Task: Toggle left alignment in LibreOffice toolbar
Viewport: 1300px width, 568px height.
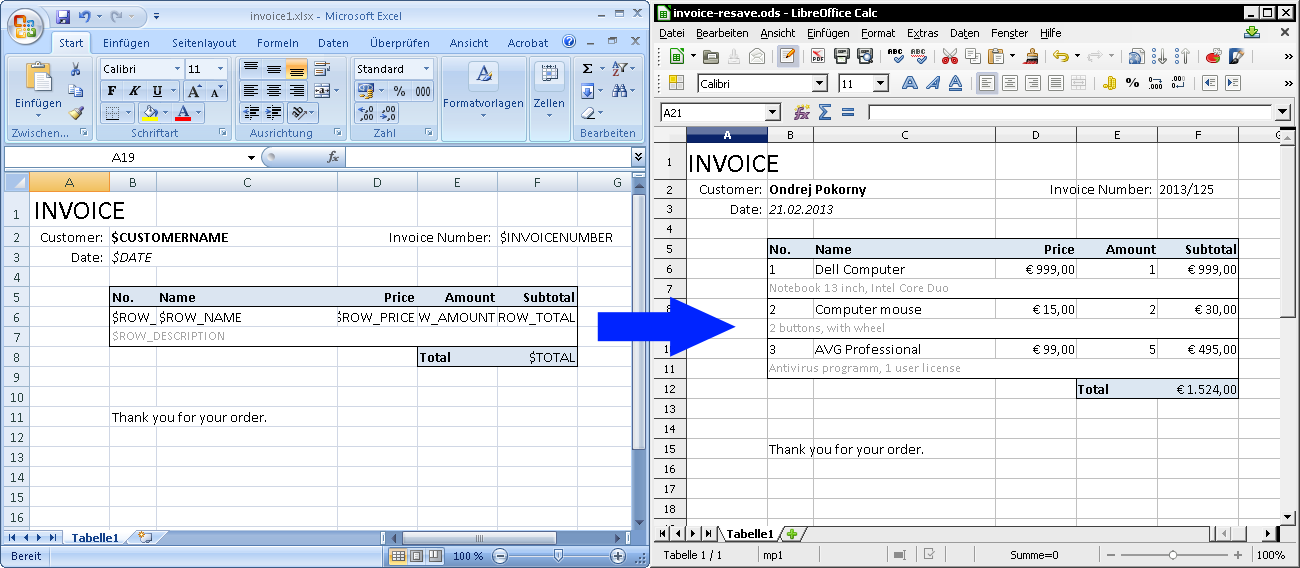Action: click(x=987, y=84)
